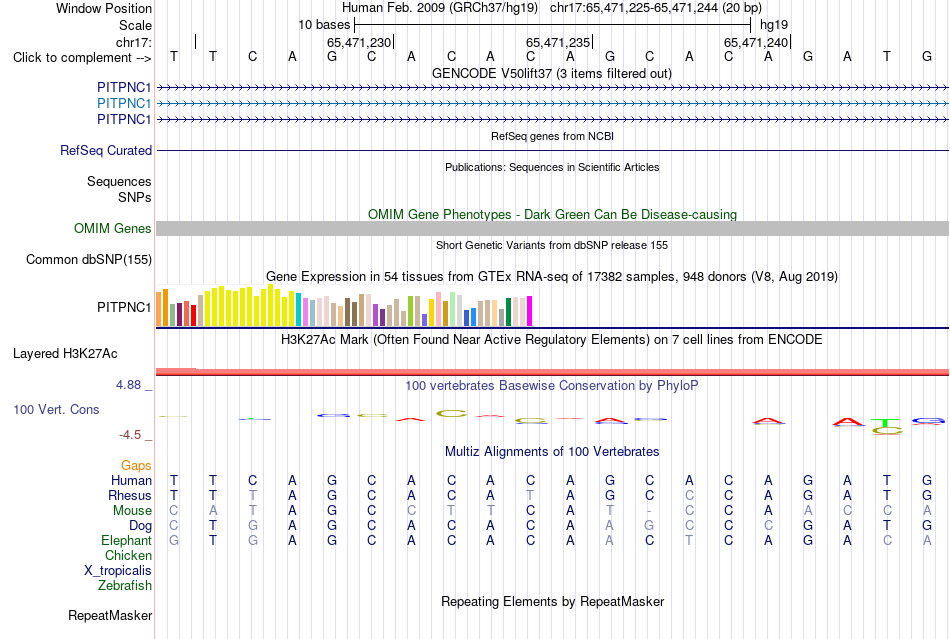The width and height of the screenshot is (950, 639).
Task: Open '100 vertebrates Basewise Conservation by PhyloP' title
Action: pyautogui.click(x=552, y=385)
